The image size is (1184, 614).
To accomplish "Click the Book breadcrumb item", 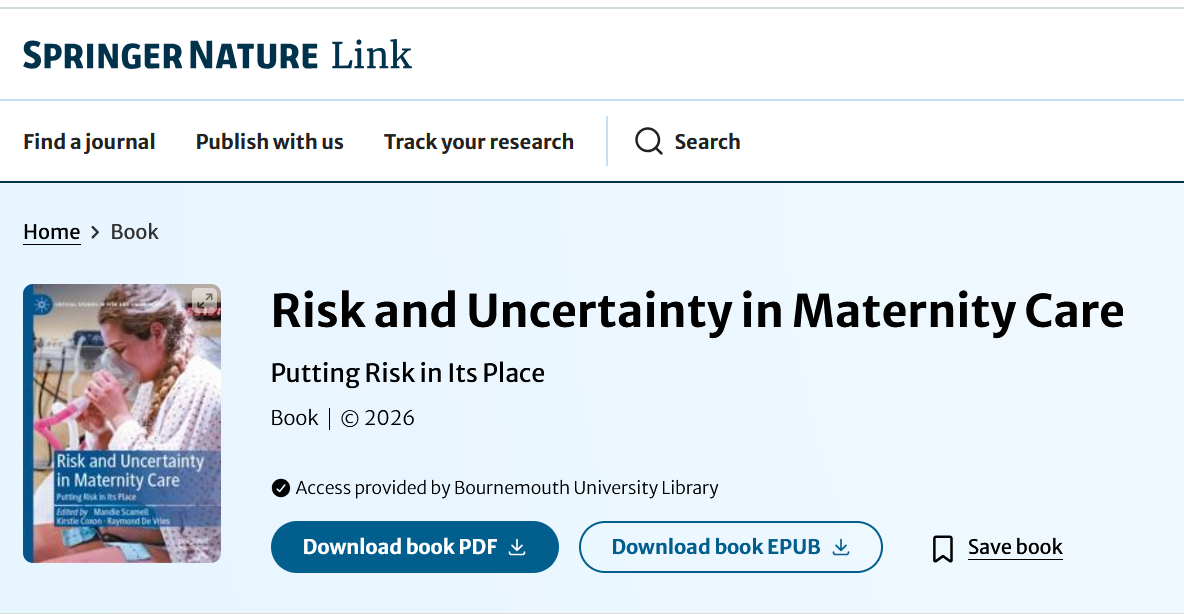I will [134, 232].
